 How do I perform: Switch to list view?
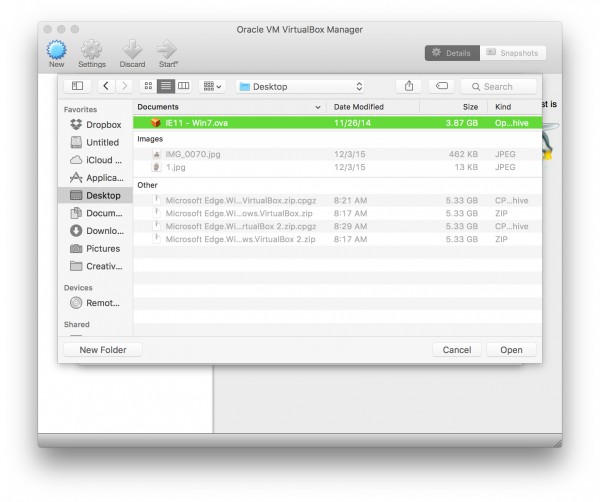click(x=166, y=86)
